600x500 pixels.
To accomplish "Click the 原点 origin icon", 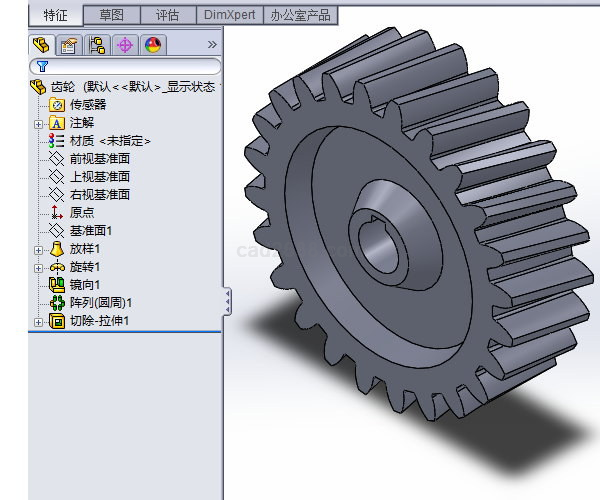I will click(x=57, y=212).
